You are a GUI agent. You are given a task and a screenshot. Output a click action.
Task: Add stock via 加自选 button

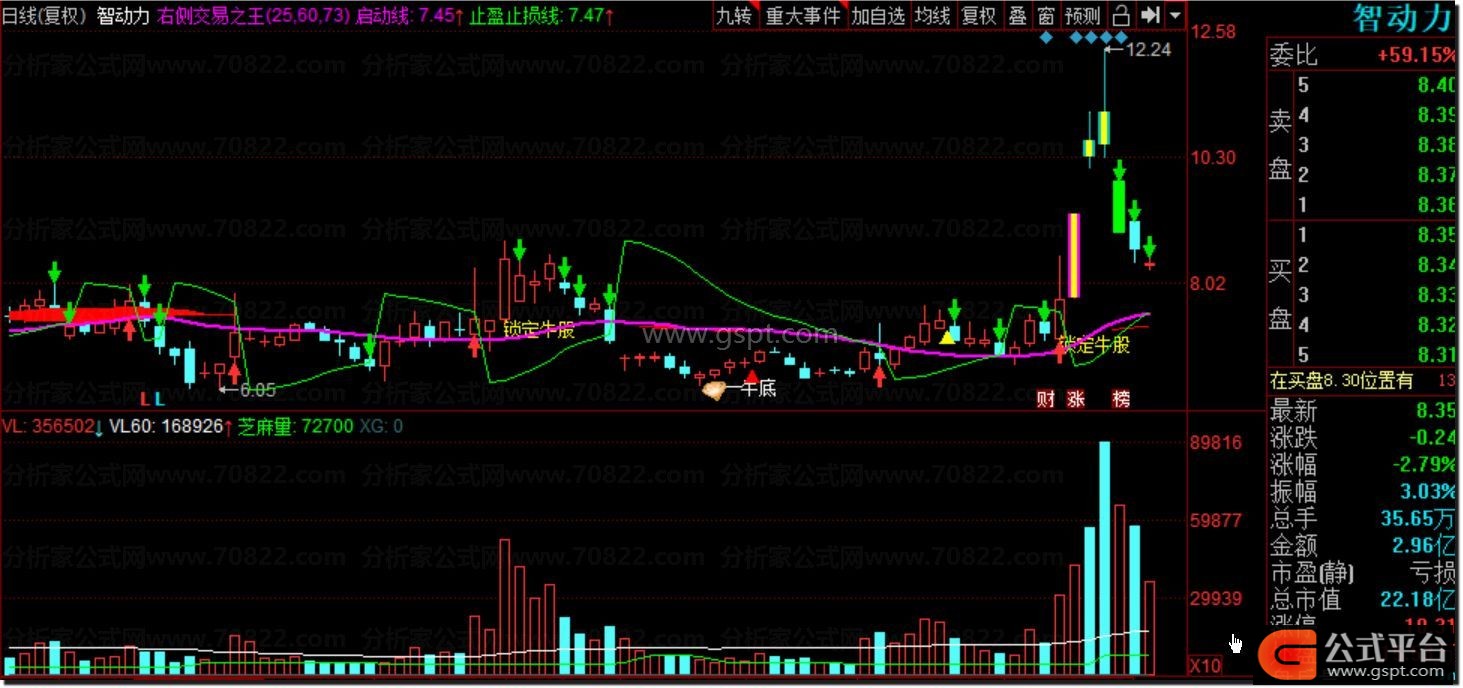coord(878,15)
